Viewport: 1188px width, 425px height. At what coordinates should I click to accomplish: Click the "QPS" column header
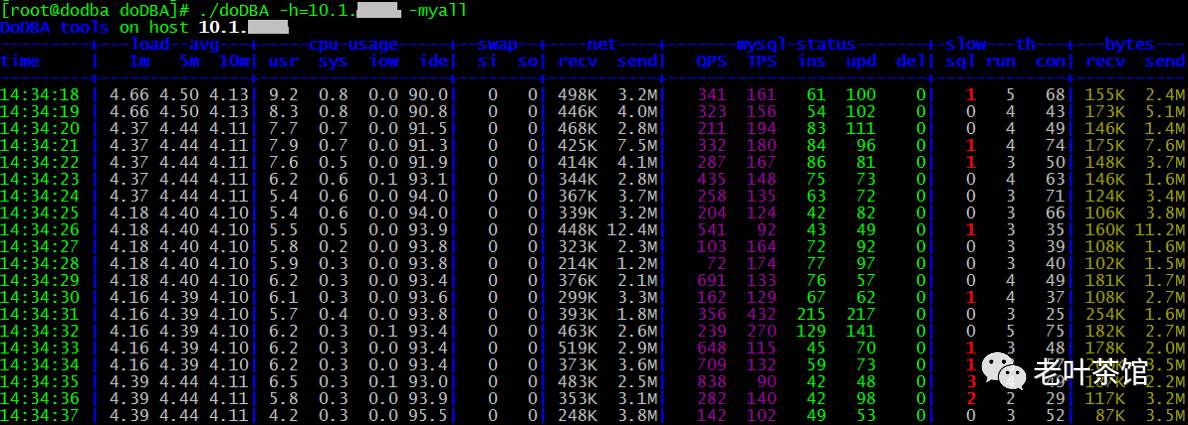click(711, 61)
